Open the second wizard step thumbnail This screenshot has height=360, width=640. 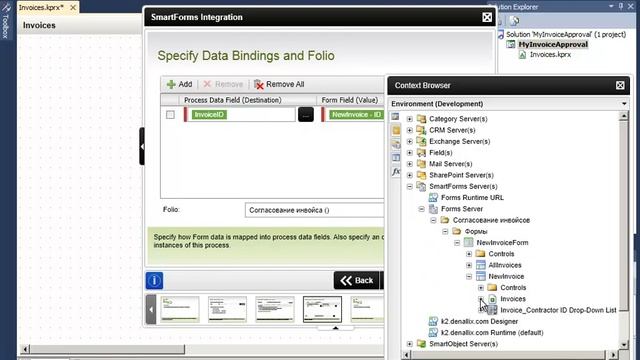[227, 309]
